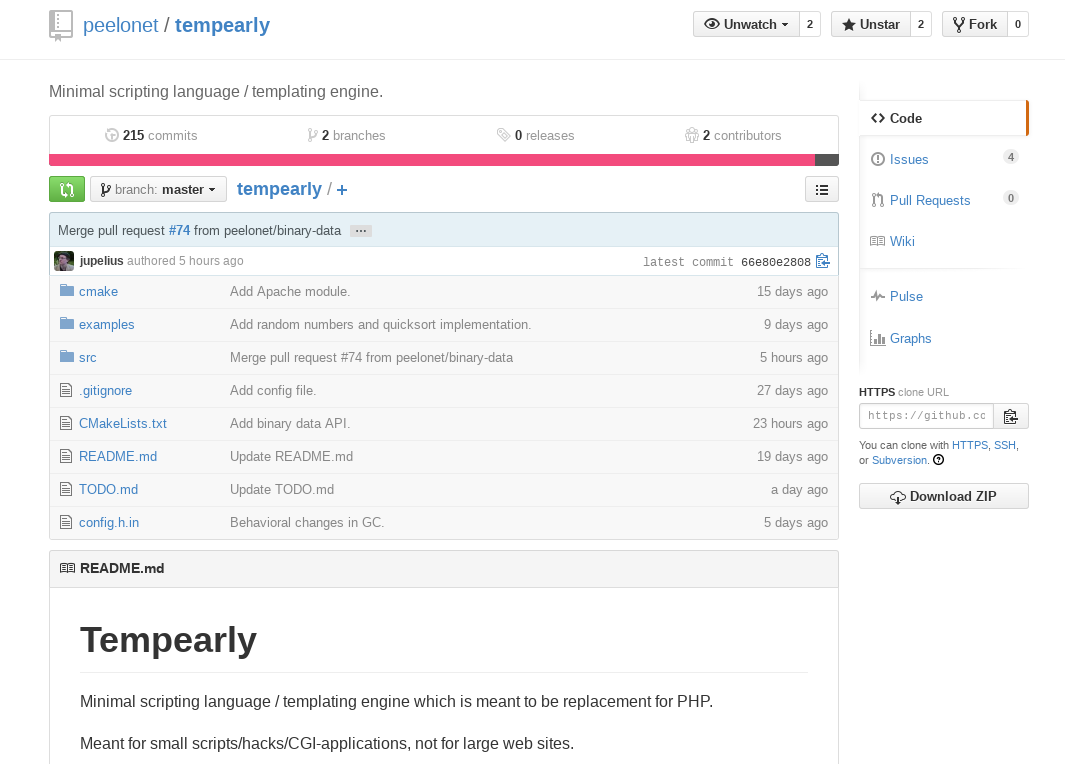Click the plus icon to create new file
1065x764 pixels.
click(x=342, y=190)
